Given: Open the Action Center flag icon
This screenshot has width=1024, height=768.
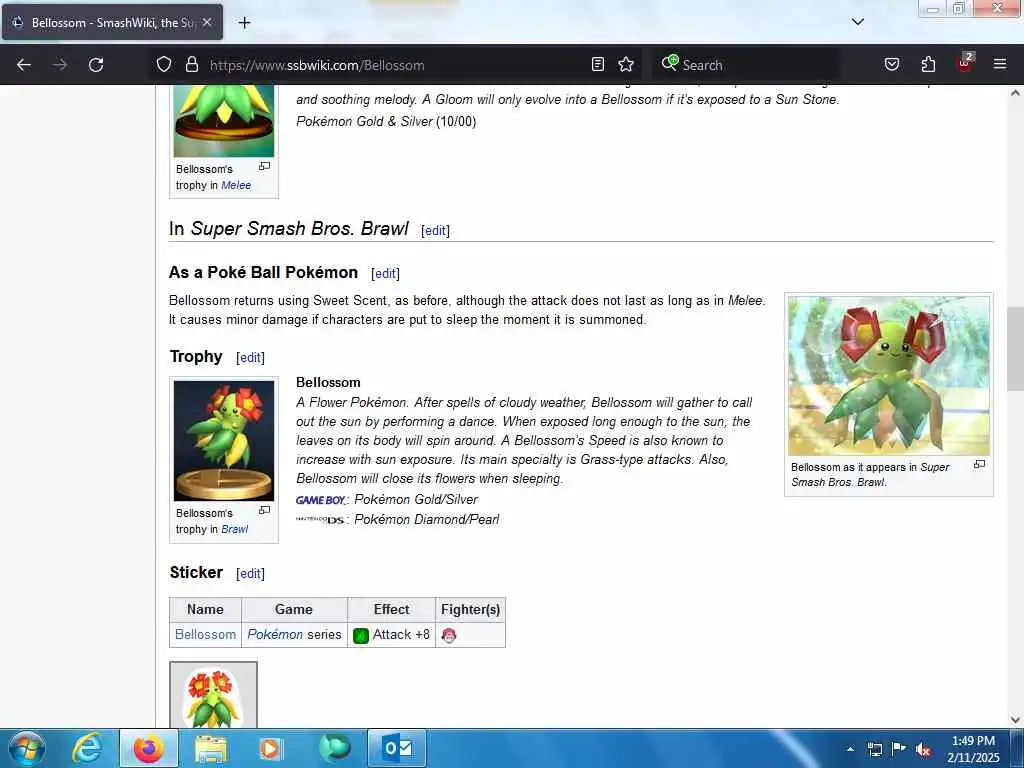Looking at the screenshot, I should pos(899,749).
